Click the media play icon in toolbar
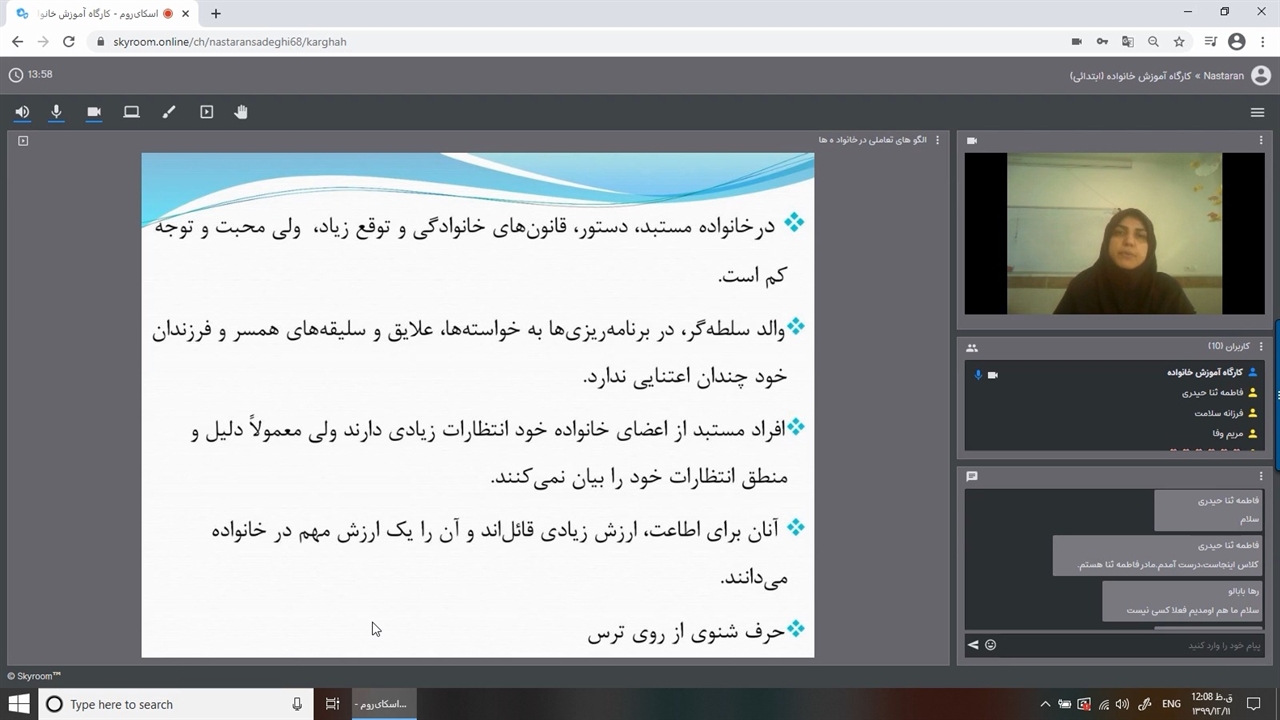1280x720 pixels. [206, 112]
